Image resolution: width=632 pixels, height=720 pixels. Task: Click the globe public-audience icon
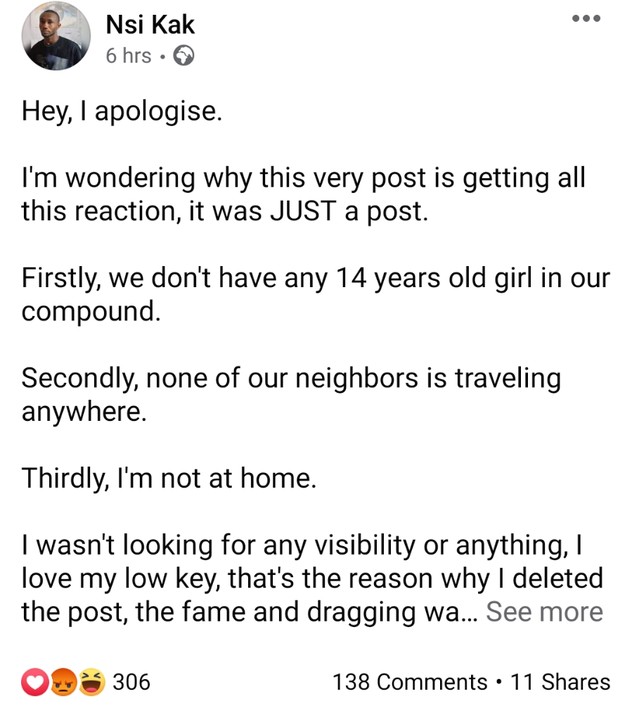tap(183, 56)
